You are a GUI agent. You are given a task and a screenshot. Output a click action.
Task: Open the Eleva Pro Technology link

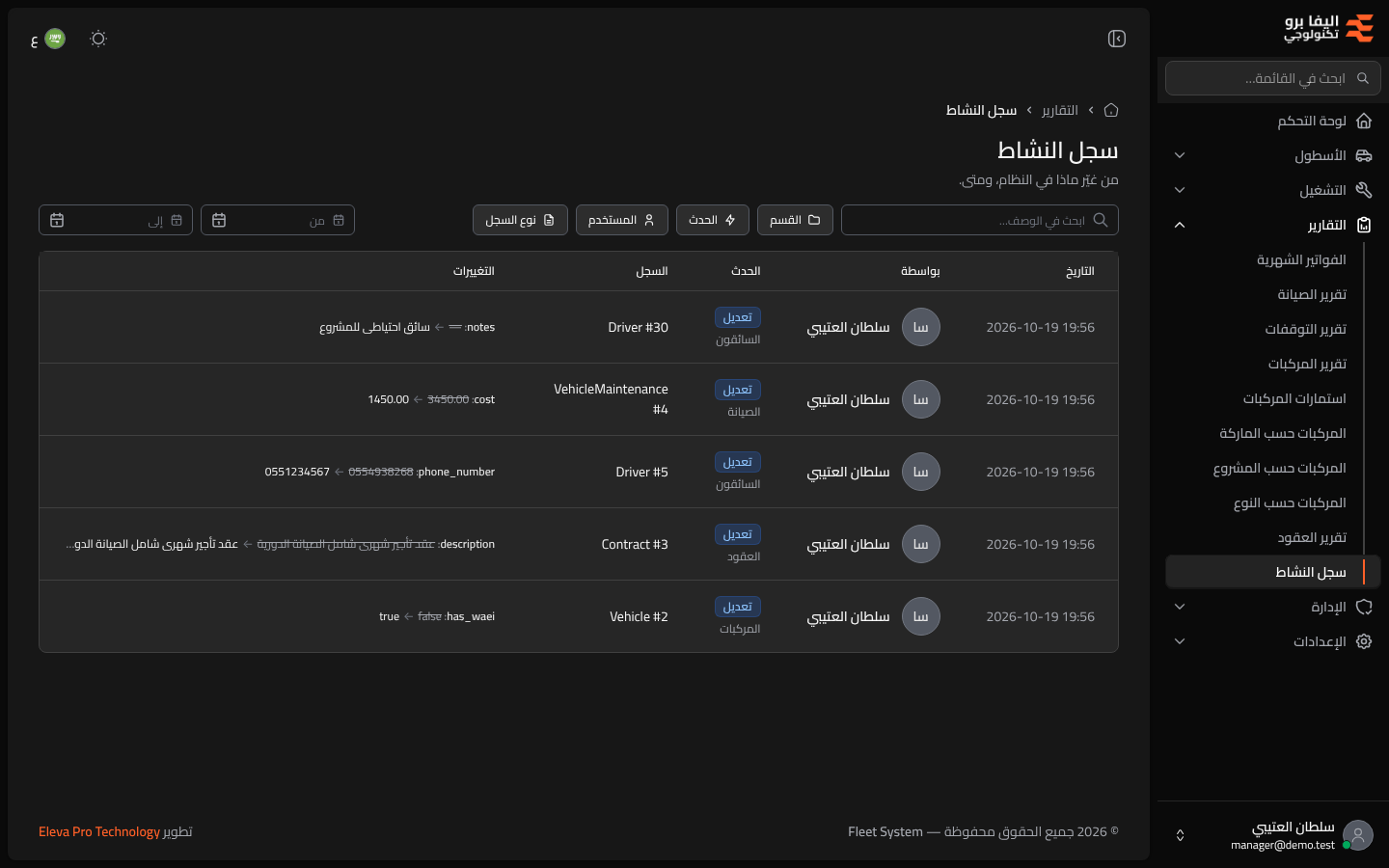pyautogui.click(x=99, y=831)
